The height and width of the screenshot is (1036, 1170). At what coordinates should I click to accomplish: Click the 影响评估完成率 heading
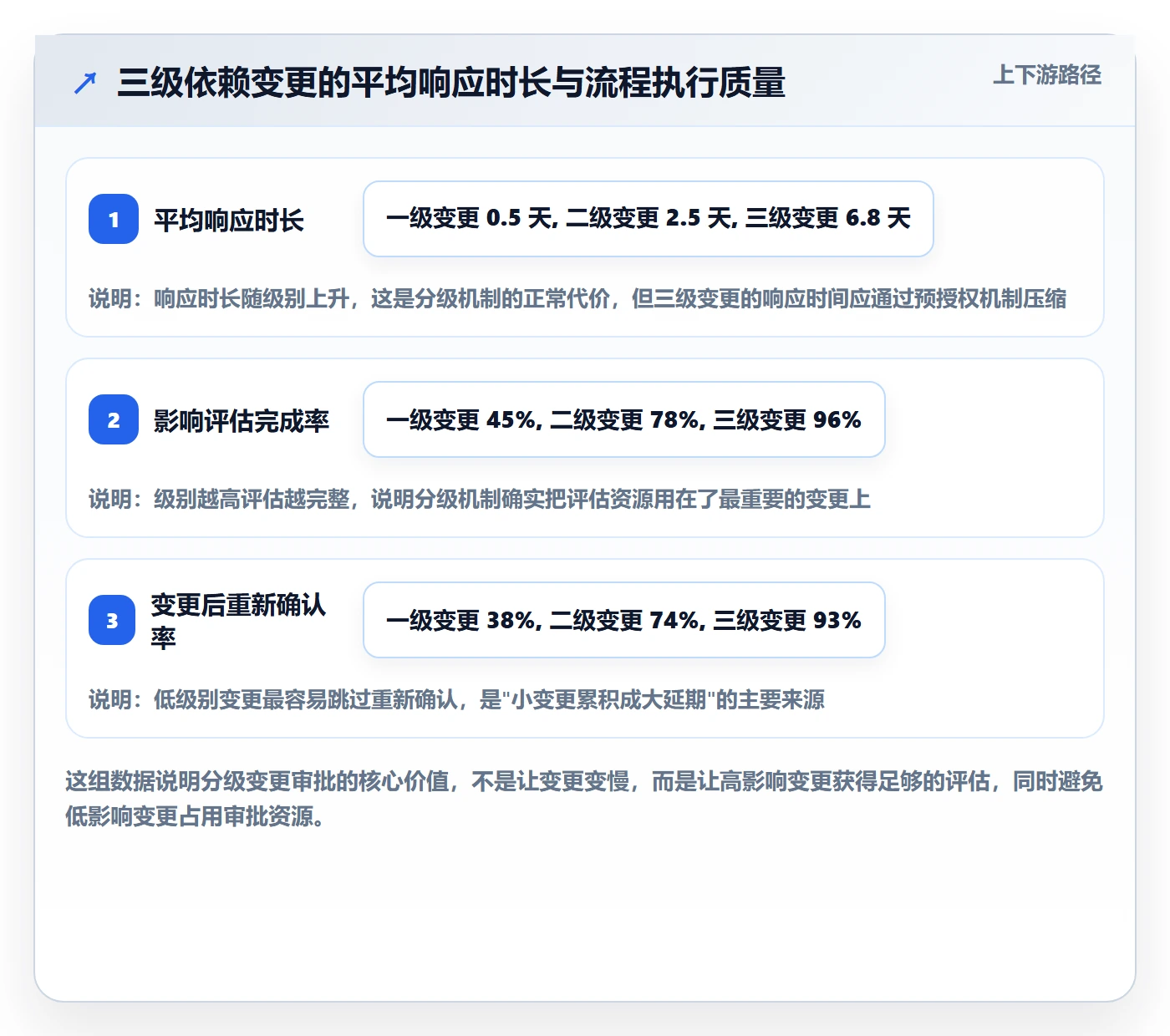(x=242, y=420)
